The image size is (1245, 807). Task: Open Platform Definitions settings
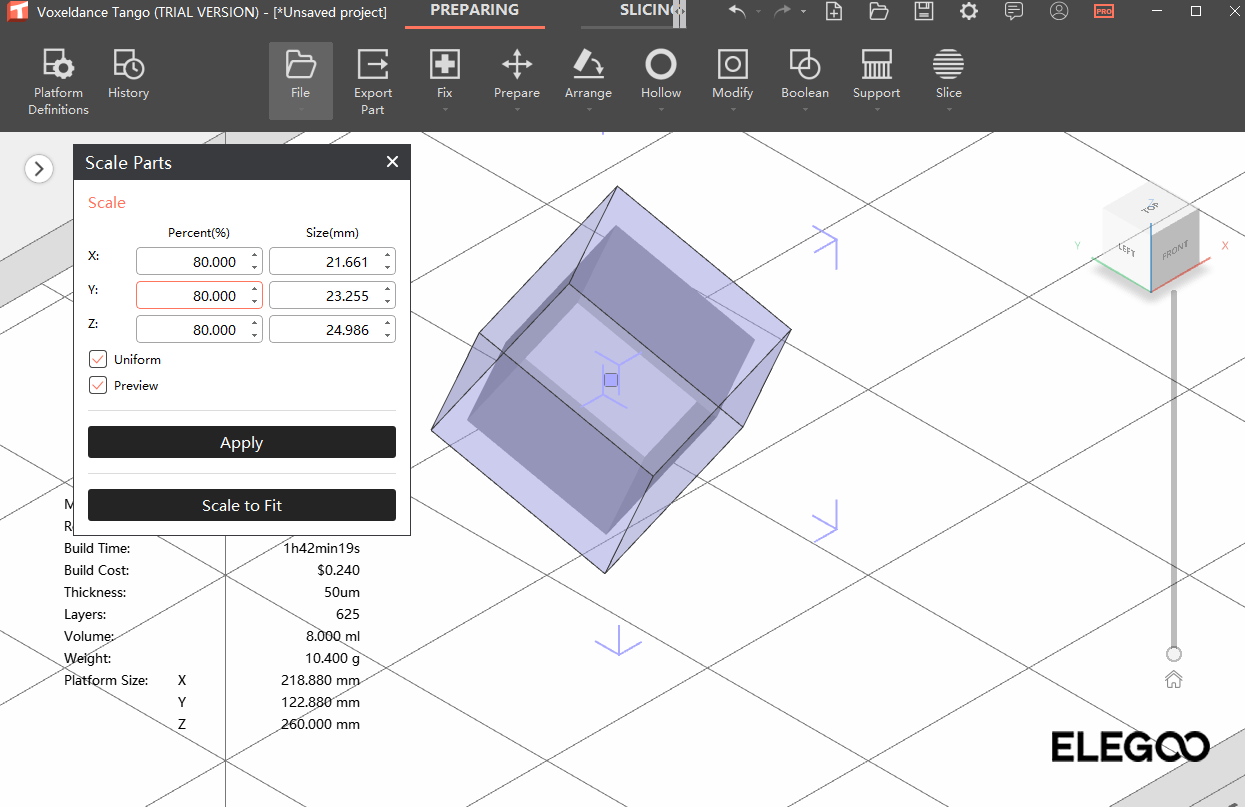coord(59,82)
